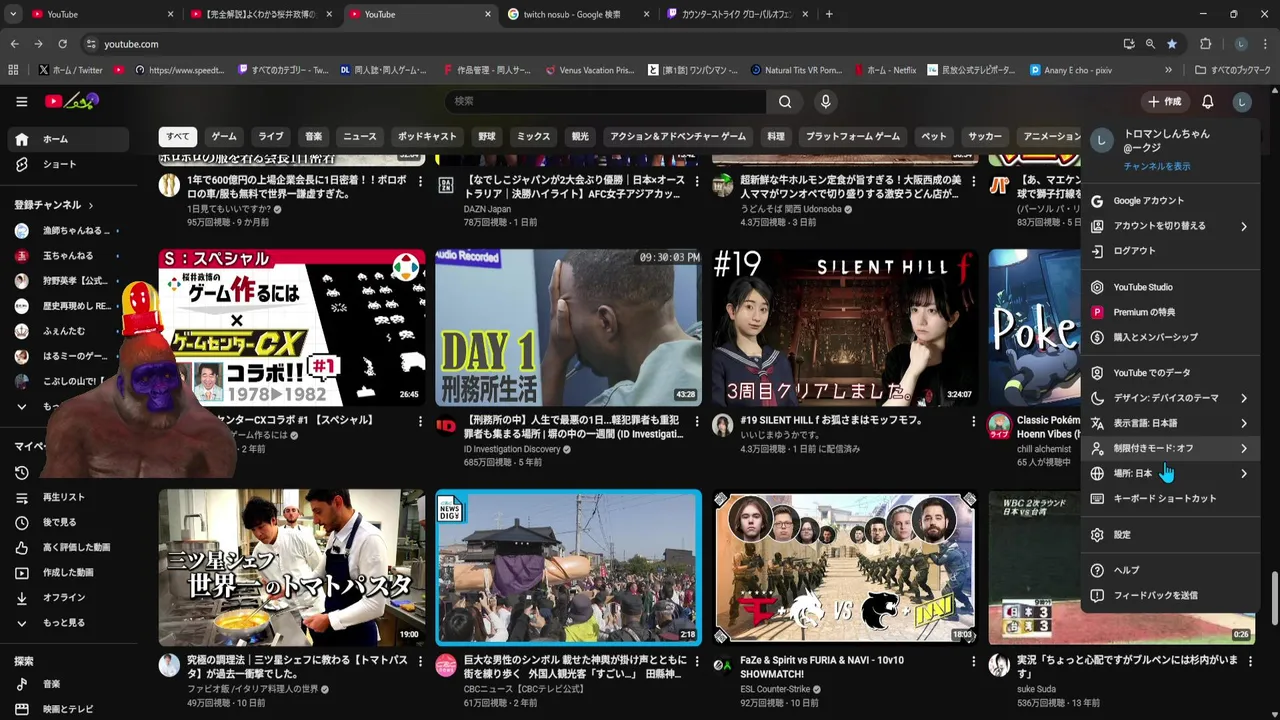Open options for SILENT HILL f video
The image size is (1280, 720).
[973, 422]
